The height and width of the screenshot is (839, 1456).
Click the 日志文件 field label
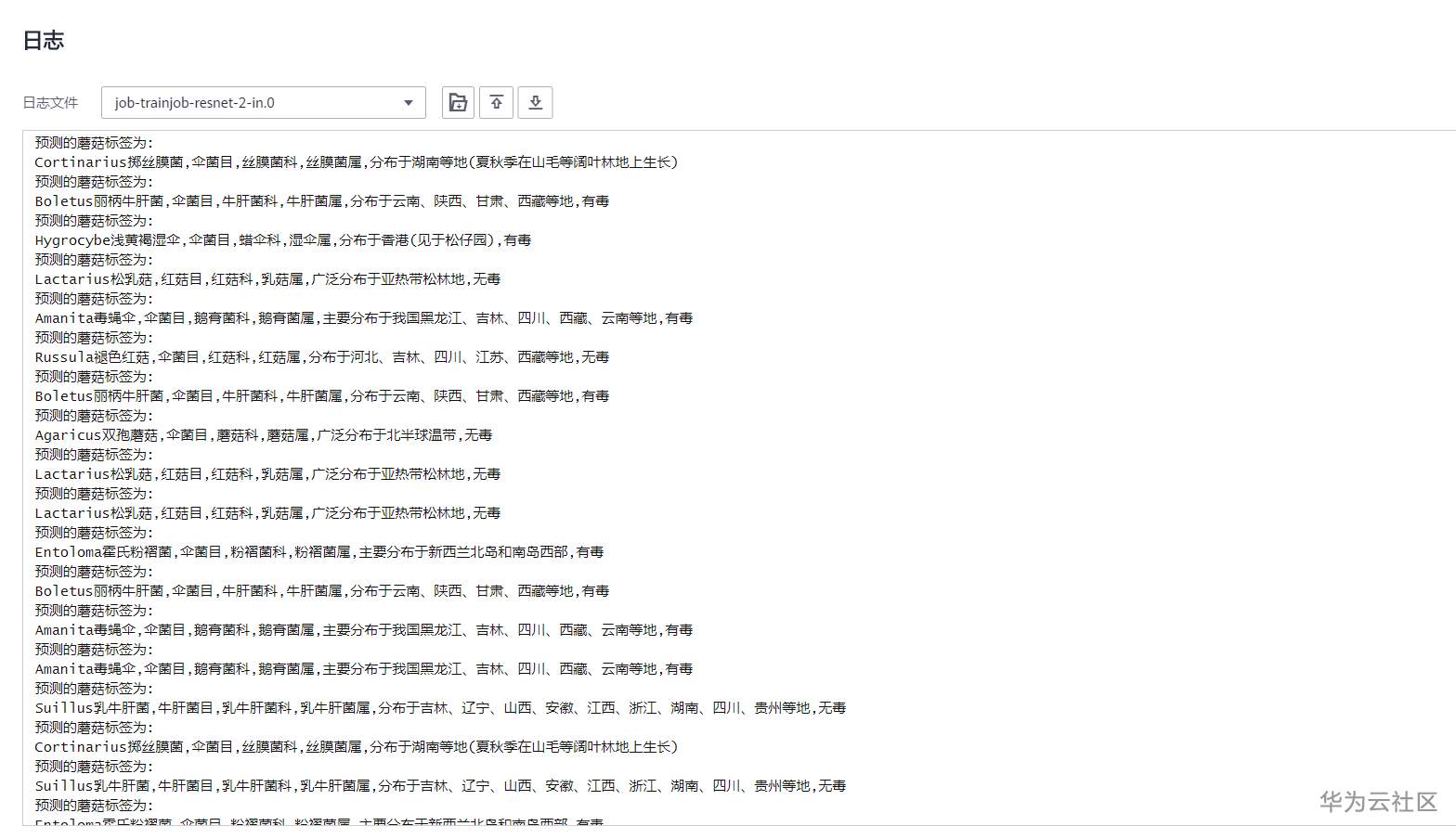[x=50, y=103]
